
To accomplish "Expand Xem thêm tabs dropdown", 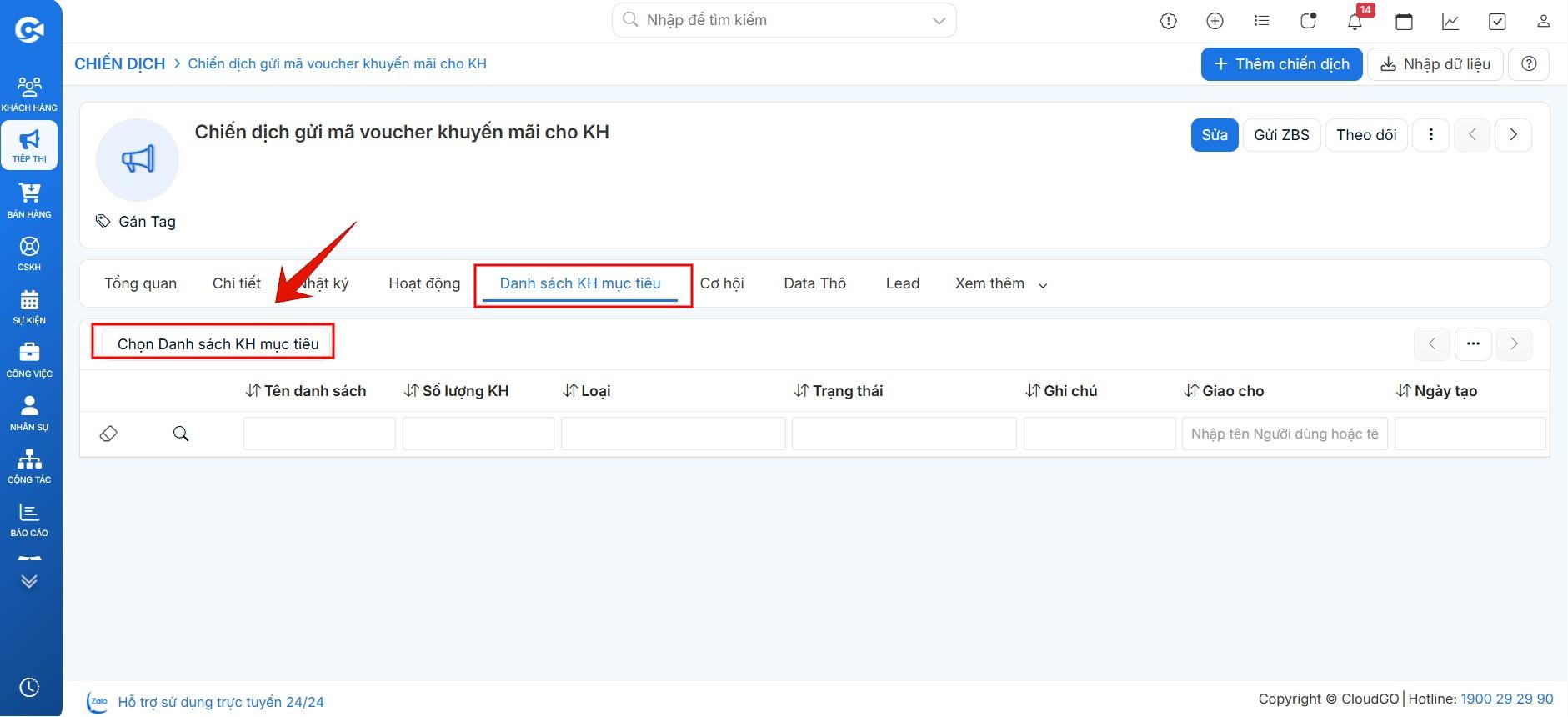I will coord(1001,284).
